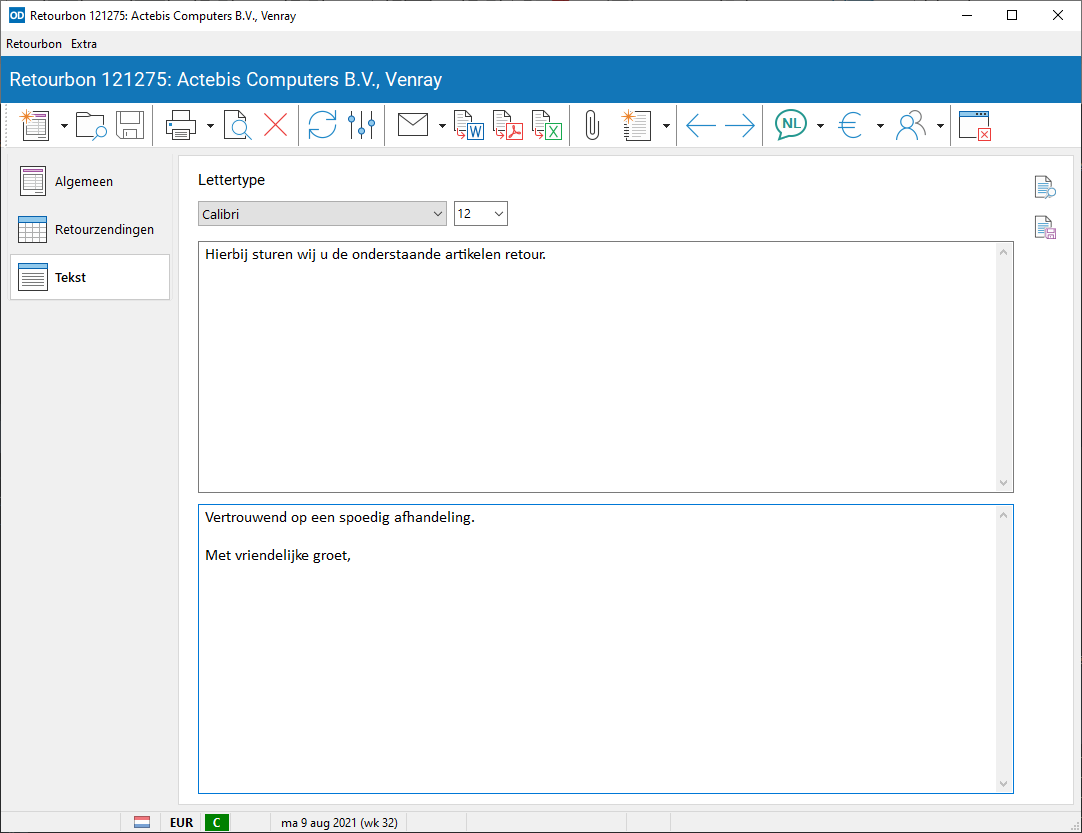Click the EUR currency in the status bar

(x=181, y=823)
